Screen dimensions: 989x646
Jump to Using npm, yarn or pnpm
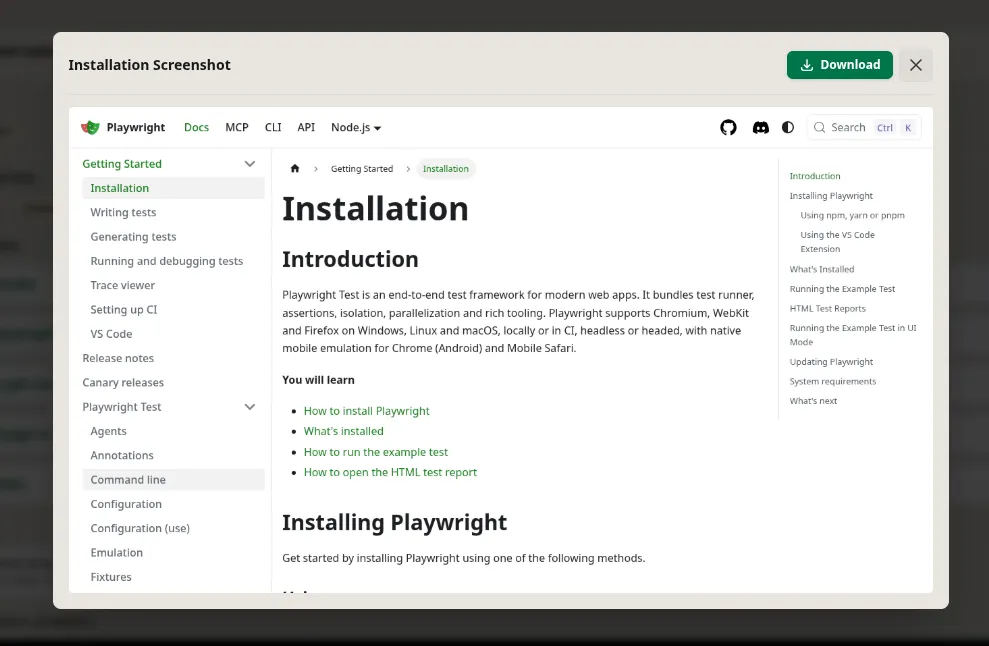pos(852,215)
